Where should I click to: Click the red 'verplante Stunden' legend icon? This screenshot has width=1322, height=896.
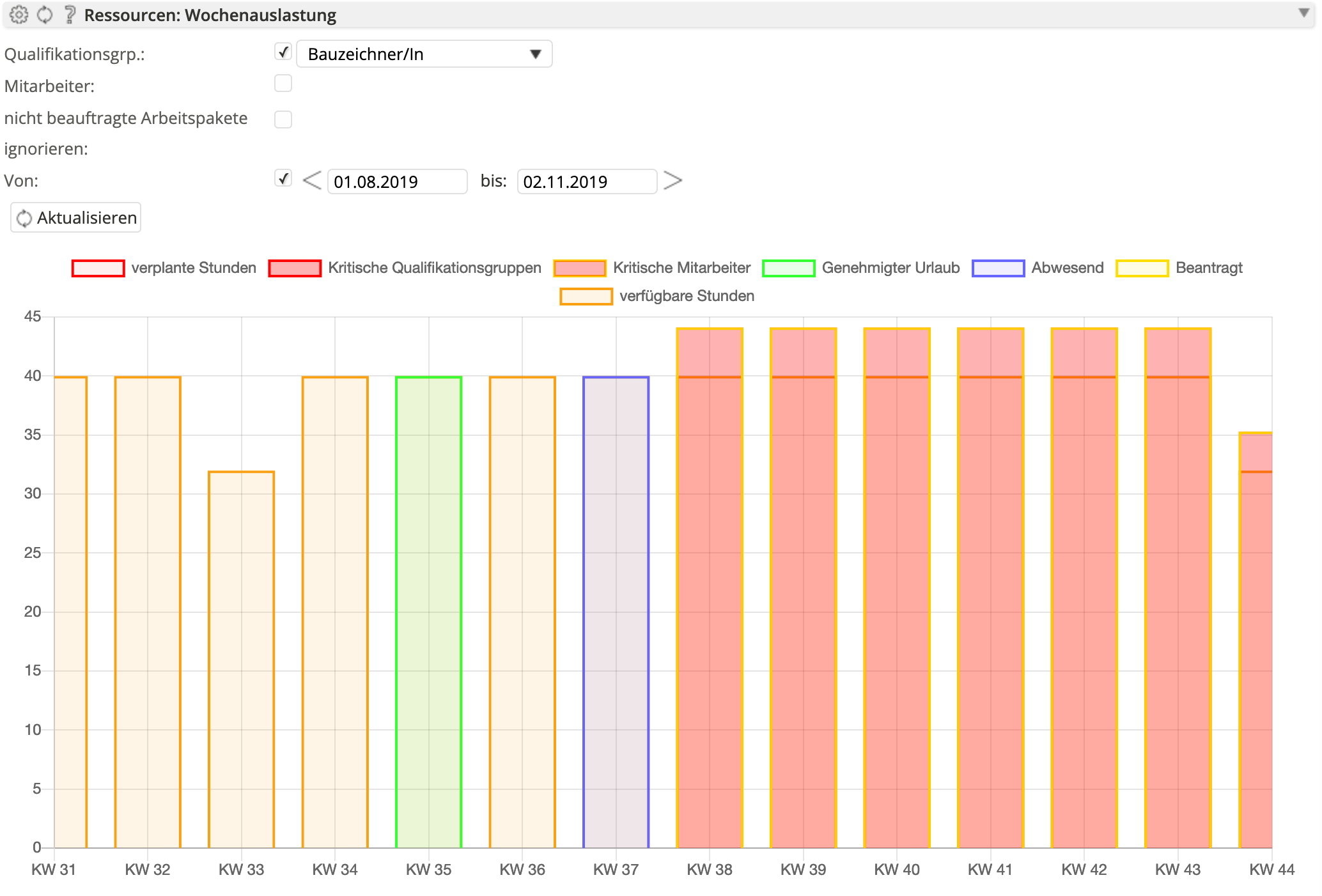coord(97,268)
